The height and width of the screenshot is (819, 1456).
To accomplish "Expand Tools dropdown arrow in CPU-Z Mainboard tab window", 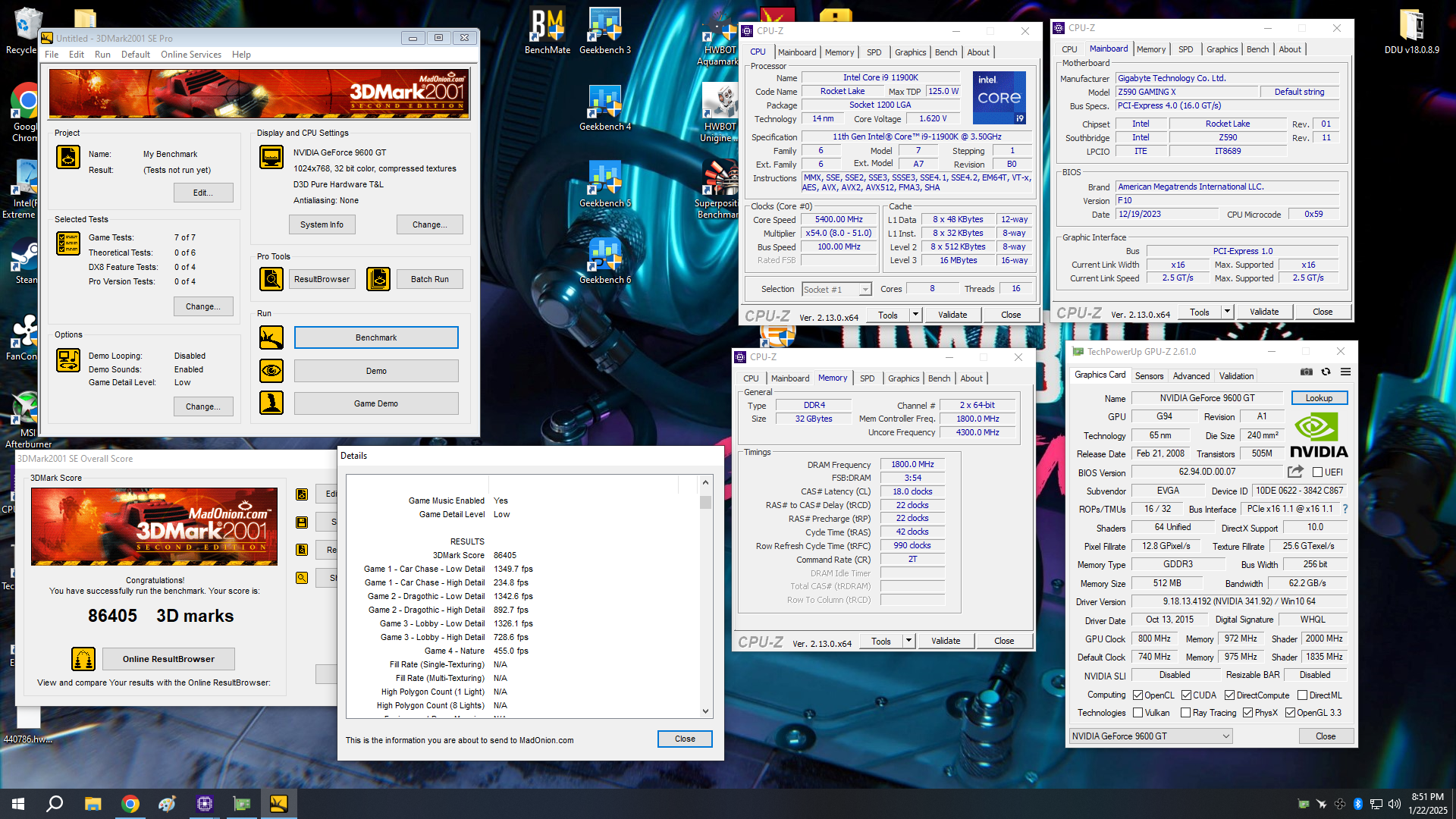I will tap(1227, 312).
